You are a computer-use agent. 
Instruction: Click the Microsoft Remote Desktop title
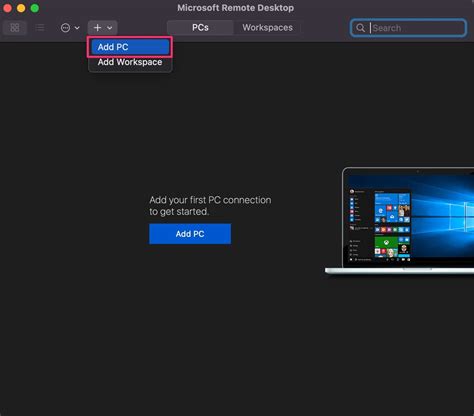[x=235, y=8]
